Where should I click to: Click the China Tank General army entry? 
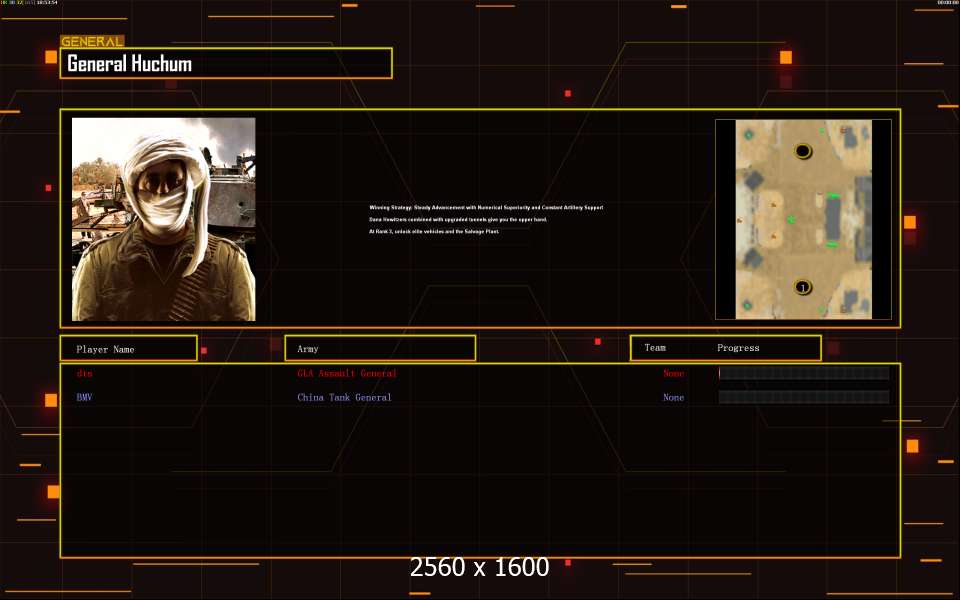click(344, 397)
